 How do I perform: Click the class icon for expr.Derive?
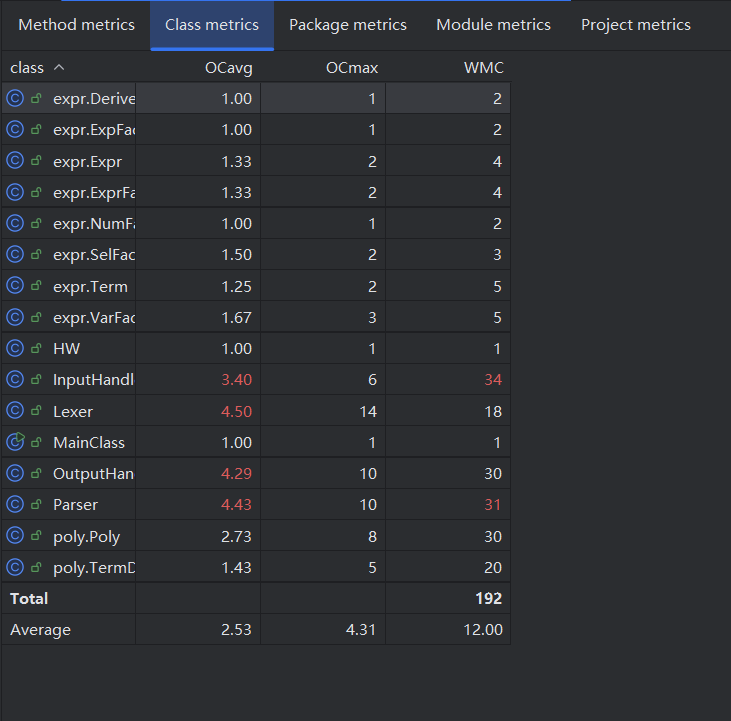click(x=15, y=98)
